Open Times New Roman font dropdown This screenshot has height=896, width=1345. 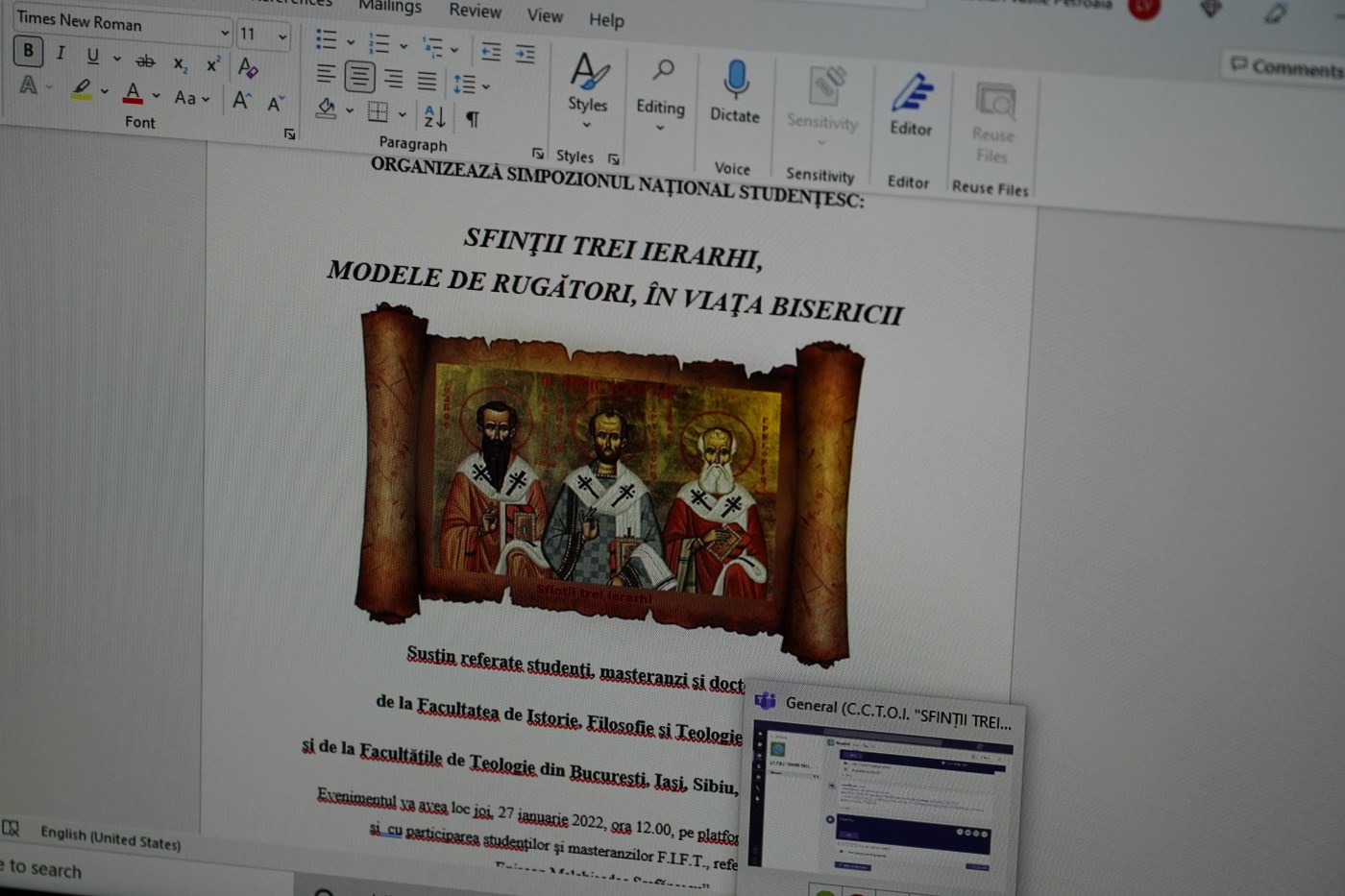point(224,32)
